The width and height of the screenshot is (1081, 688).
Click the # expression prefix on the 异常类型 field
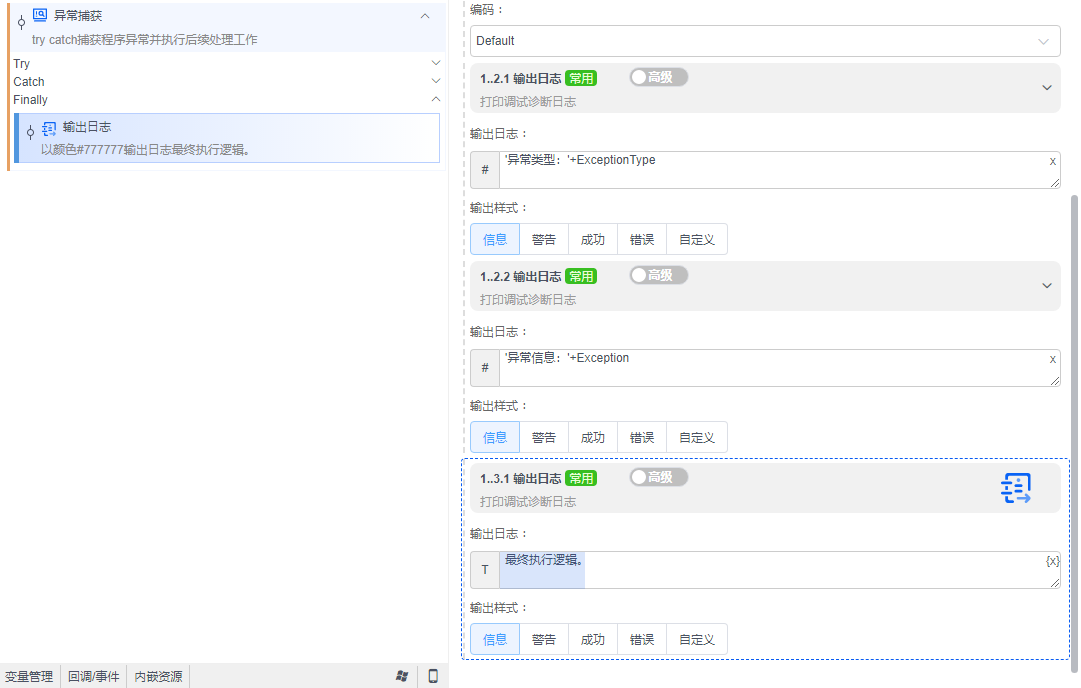484,169
